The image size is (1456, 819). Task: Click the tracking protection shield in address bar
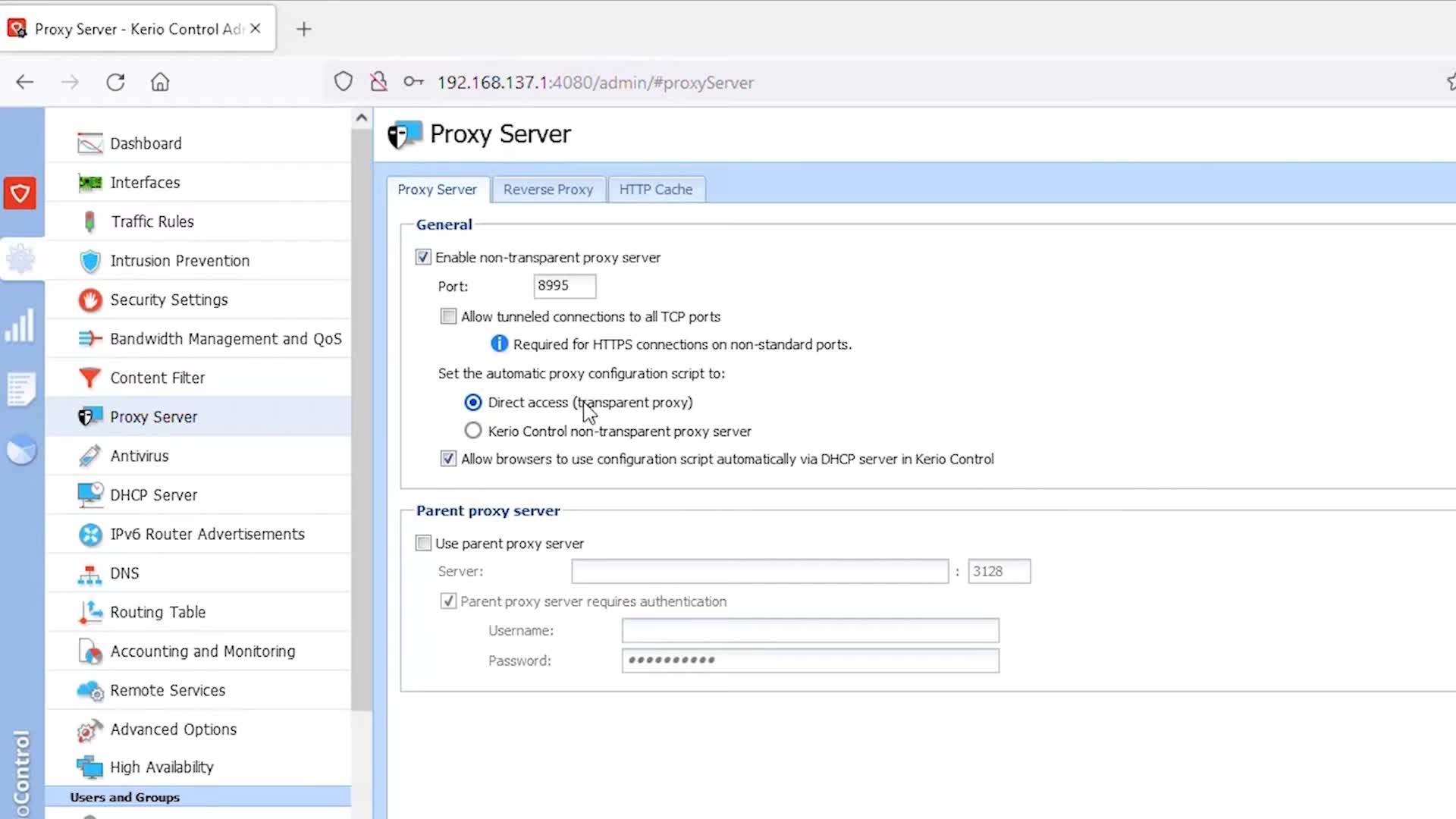[x=344, y=82]
